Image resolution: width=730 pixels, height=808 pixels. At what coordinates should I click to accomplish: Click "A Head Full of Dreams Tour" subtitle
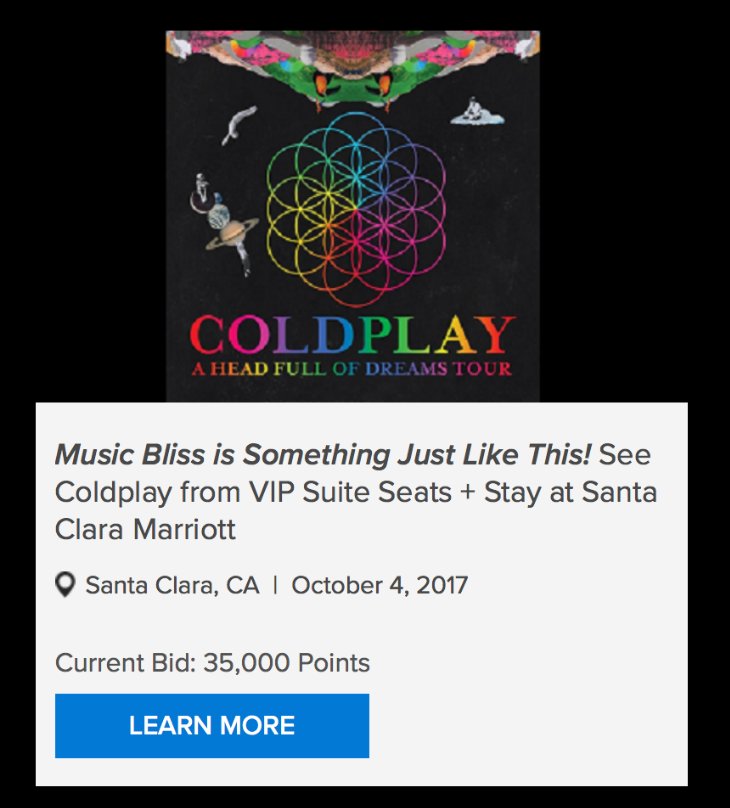click(351, 369)
